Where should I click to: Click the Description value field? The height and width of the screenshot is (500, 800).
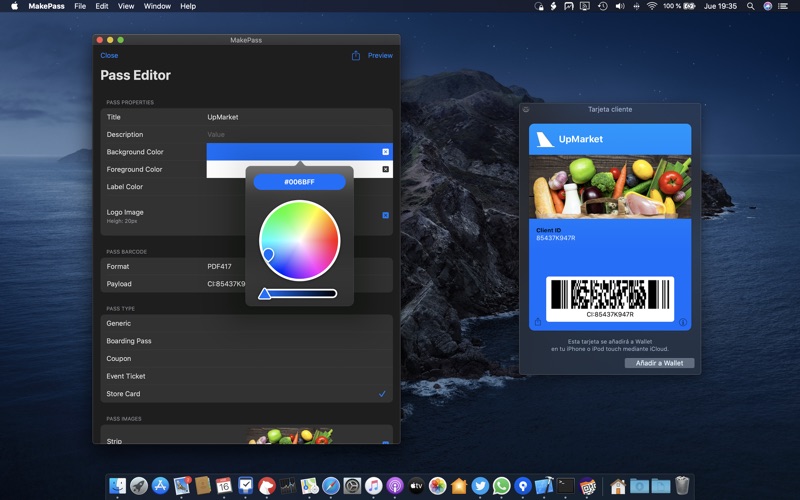click(x=299, y=134)
